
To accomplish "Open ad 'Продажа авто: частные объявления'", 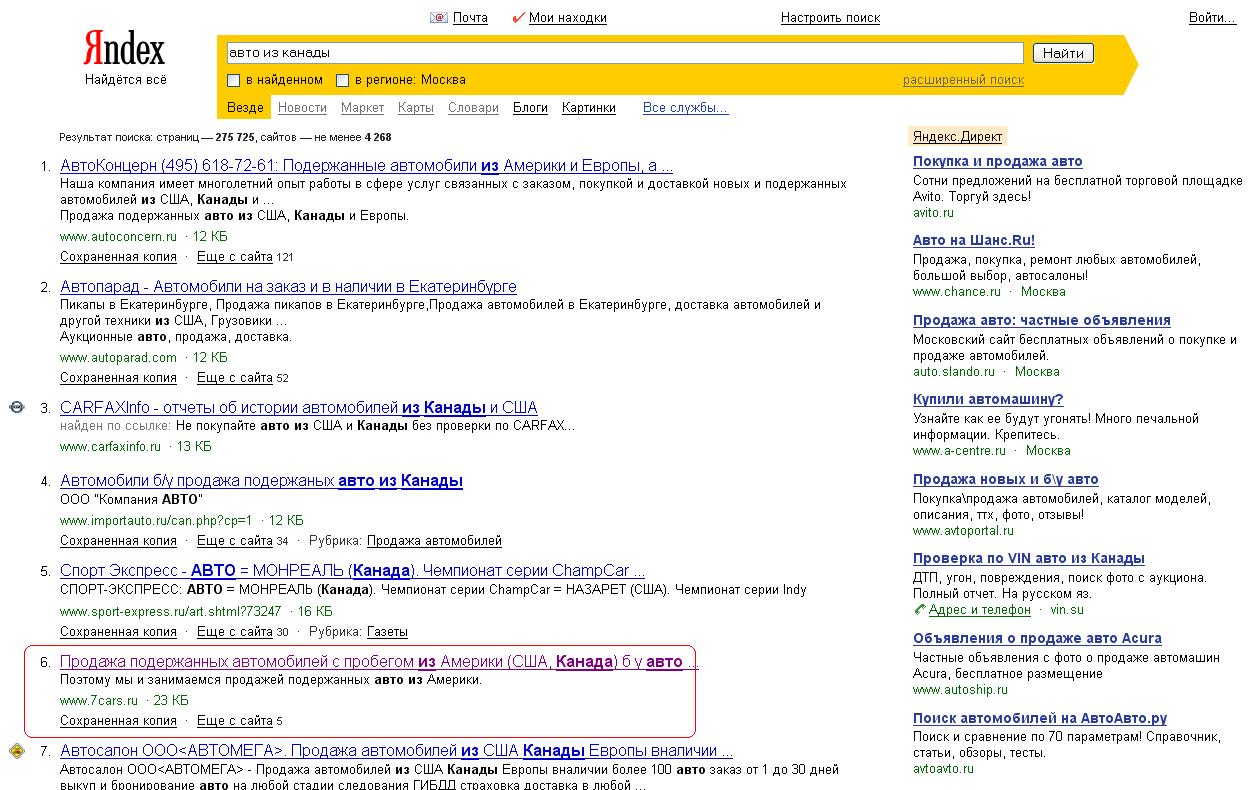I will coord(1042,321).
